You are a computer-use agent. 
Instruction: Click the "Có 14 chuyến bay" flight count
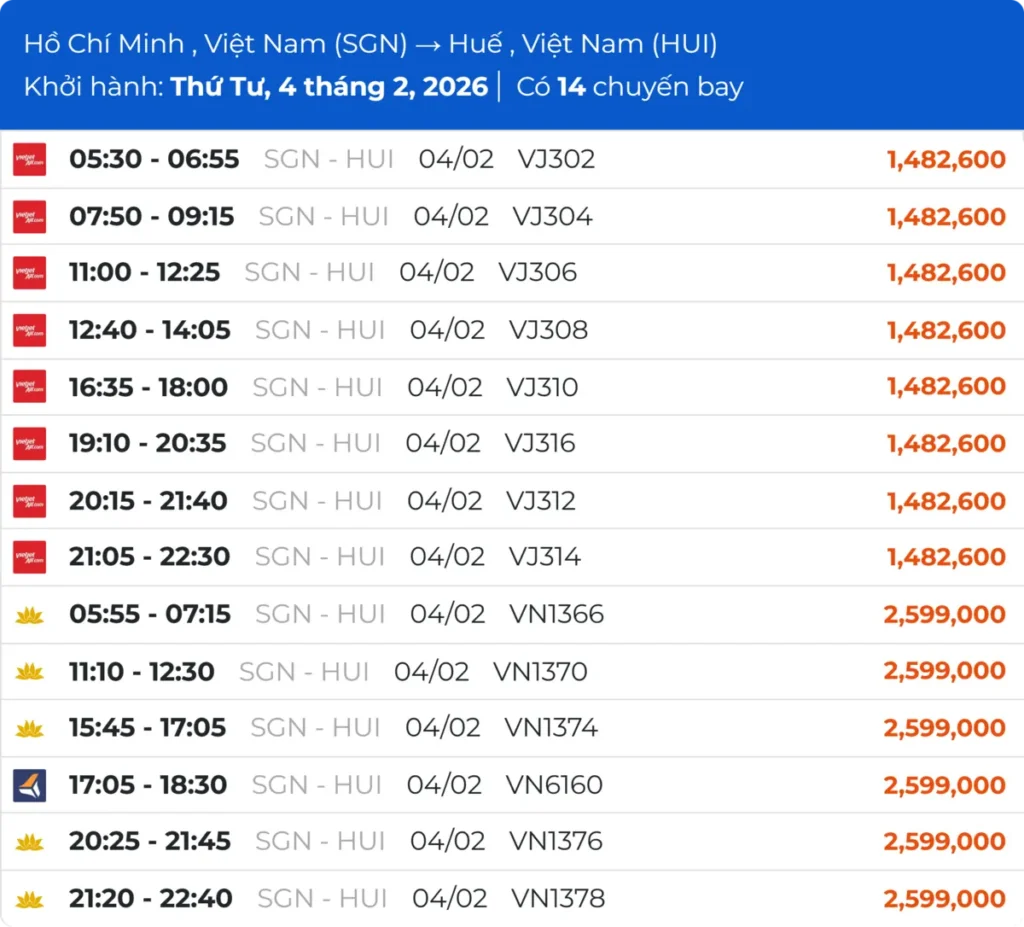click(630, 87)
